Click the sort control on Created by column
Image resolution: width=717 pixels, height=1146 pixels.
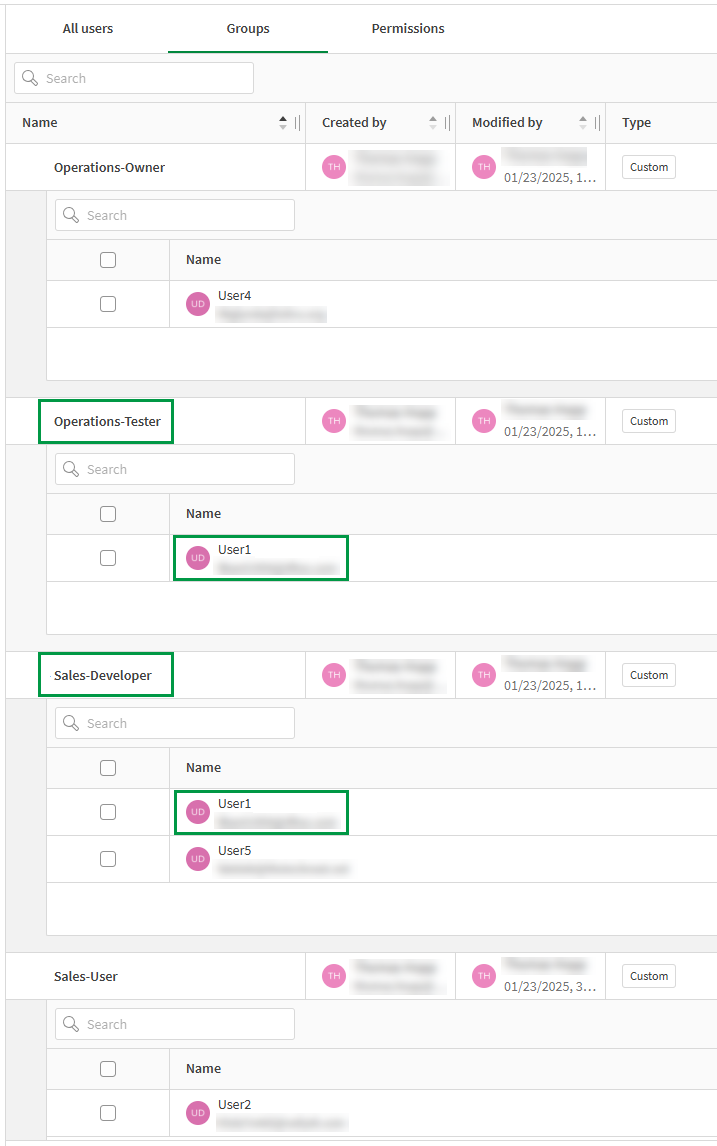[431, 122]
